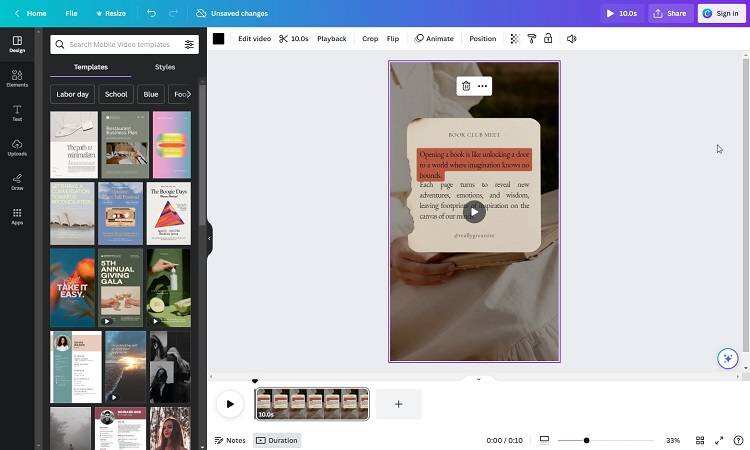The image size is (750, 450).
Task: Add a new page with the plus button
Action: coord(398,404)
